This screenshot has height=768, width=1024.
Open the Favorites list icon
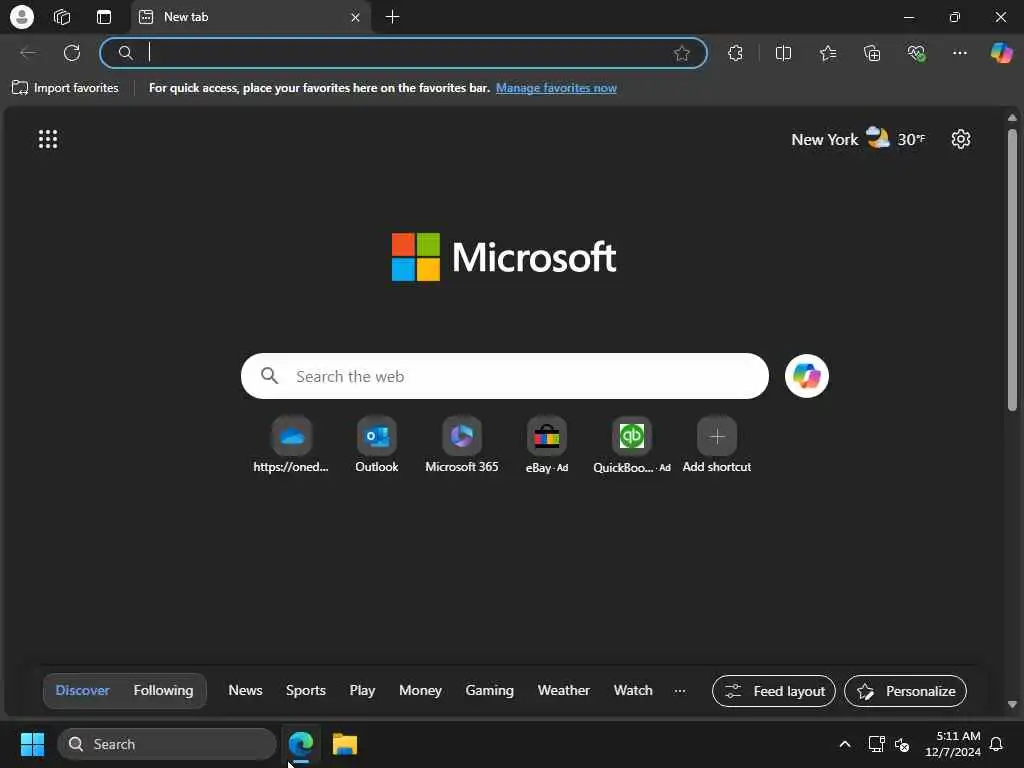tap(828, 53)
